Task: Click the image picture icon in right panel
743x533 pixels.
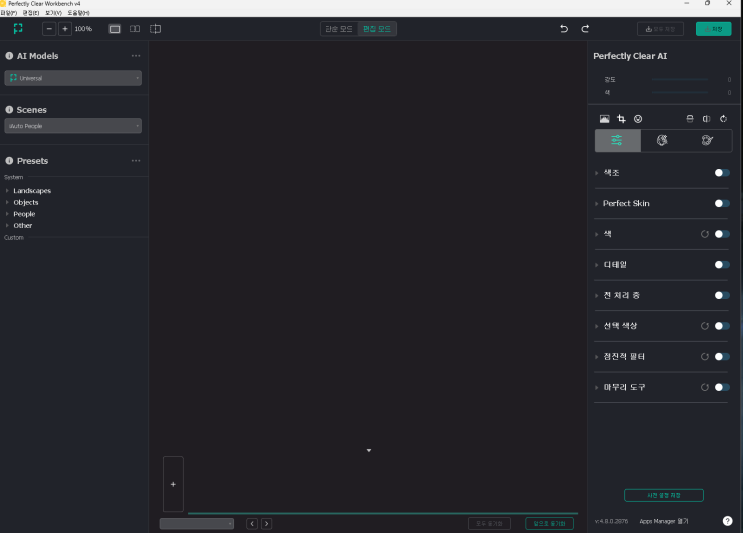Action: coord(605,119)
